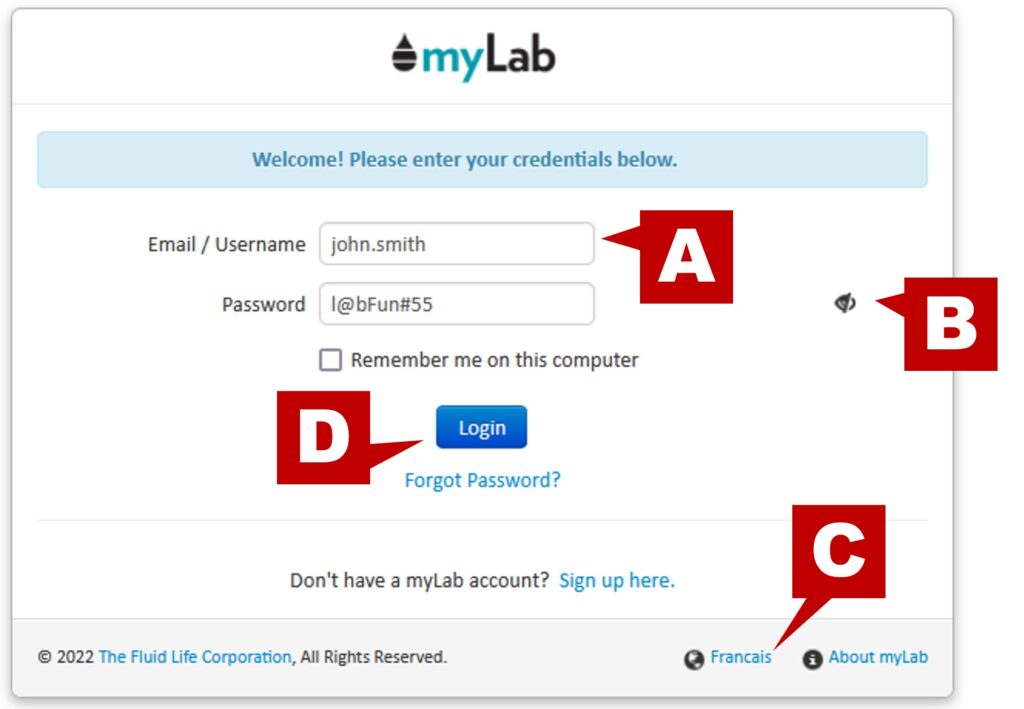
Task: Follow the "Sign up here" link
Action: (617, 580)
